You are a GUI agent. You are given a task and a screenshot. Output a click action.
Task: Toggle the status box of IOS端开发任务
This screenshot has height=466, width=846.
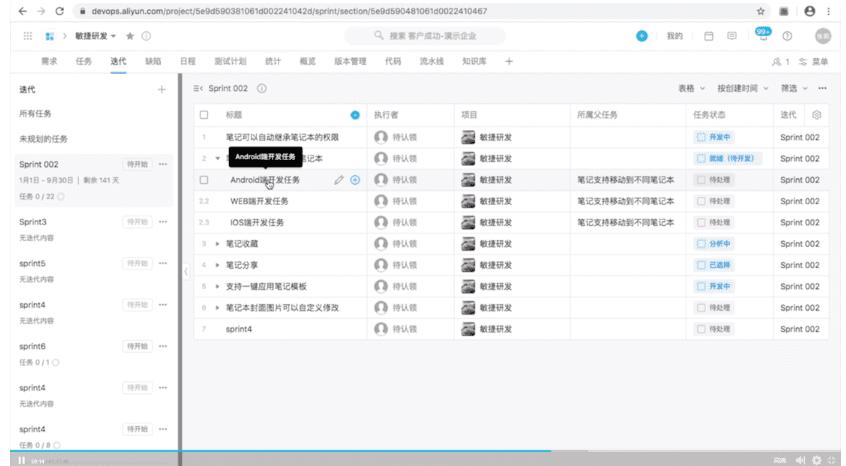pos(701,222)
